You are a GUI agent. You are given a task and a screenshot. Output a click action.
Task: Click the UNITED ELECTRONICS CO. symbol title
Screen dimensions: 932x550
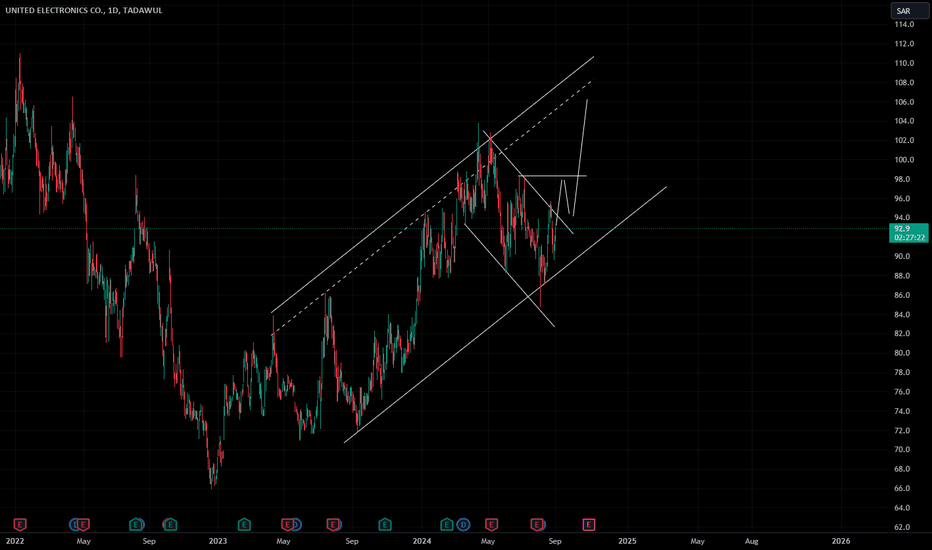click(84, 10)
